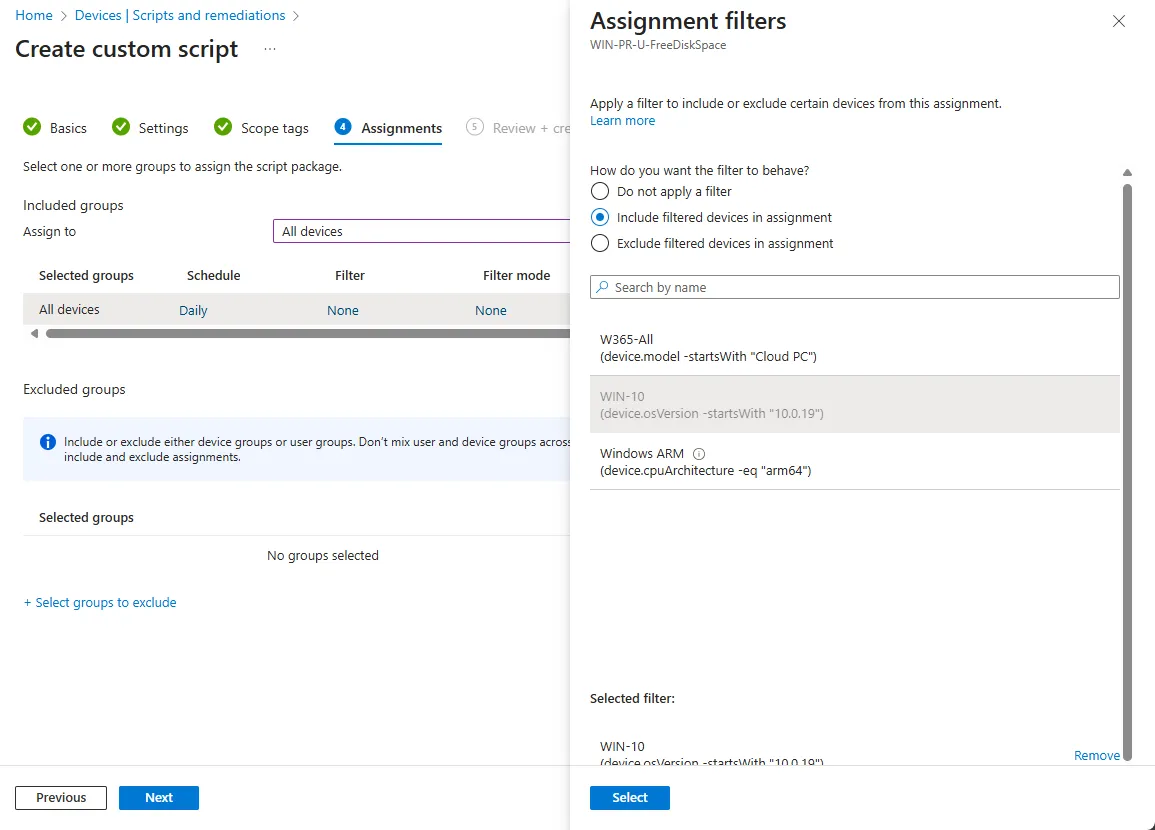
Task: Click the blue info icon in notice
Action: 47,442
